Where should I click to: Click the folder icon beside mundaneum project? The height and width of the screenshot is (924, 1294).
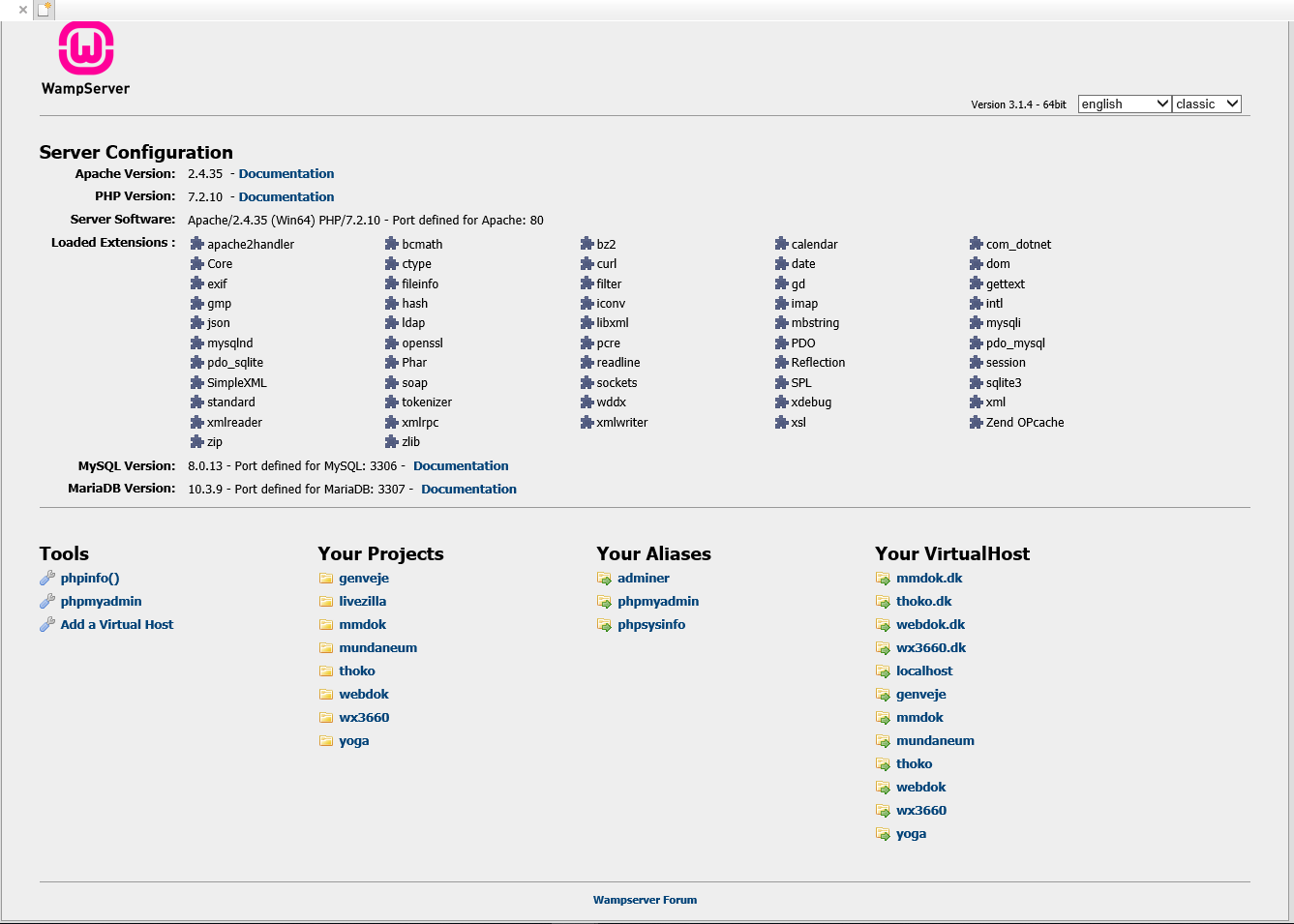click(x=326, y=648)
